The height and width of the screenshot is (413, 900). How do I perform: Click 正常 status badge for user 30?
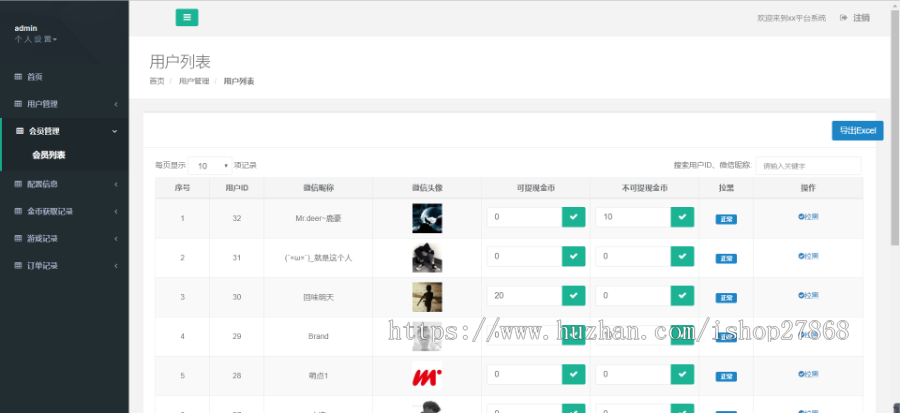point(726,298)
